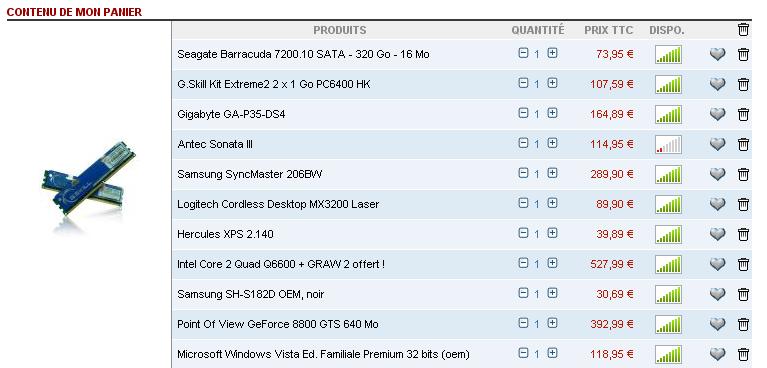Decrease quantity of G.Skill Kit Extreme2
This screenshot has height=368, width=767.
523,83
